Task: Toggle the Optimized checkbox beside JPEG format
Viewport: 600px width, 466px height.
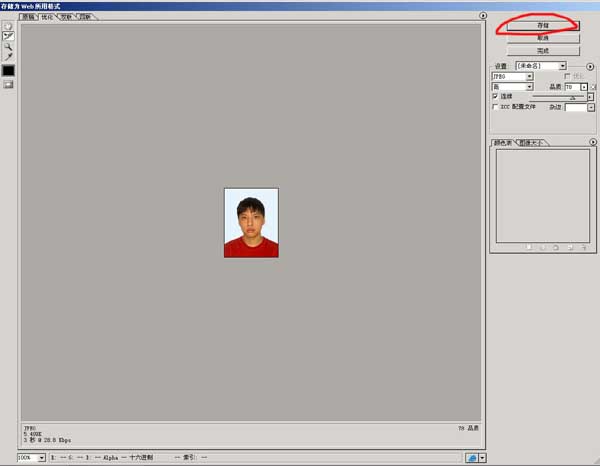Action: [568, 76]
